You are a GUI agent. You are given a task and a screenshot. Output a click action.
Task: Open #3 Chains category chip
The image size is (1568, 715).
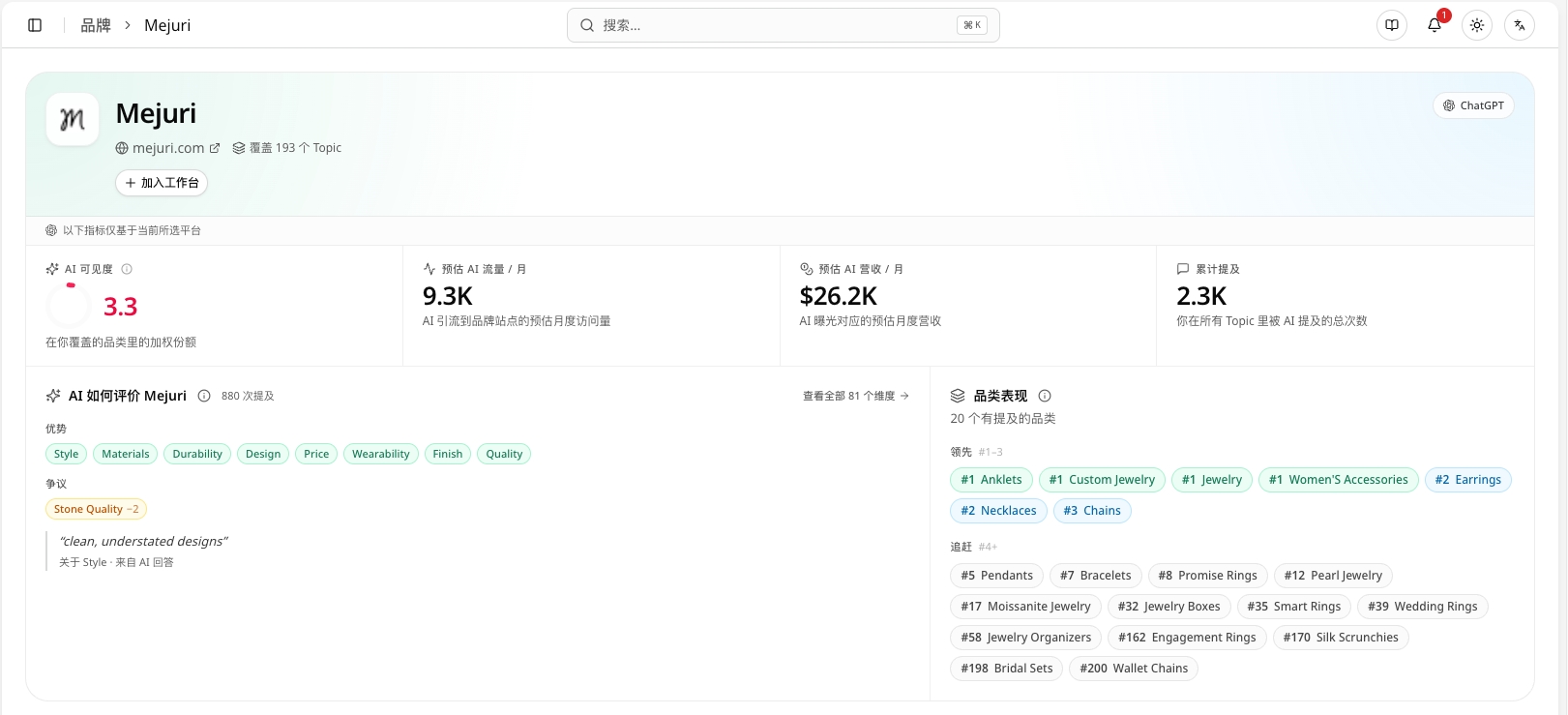1092,511
